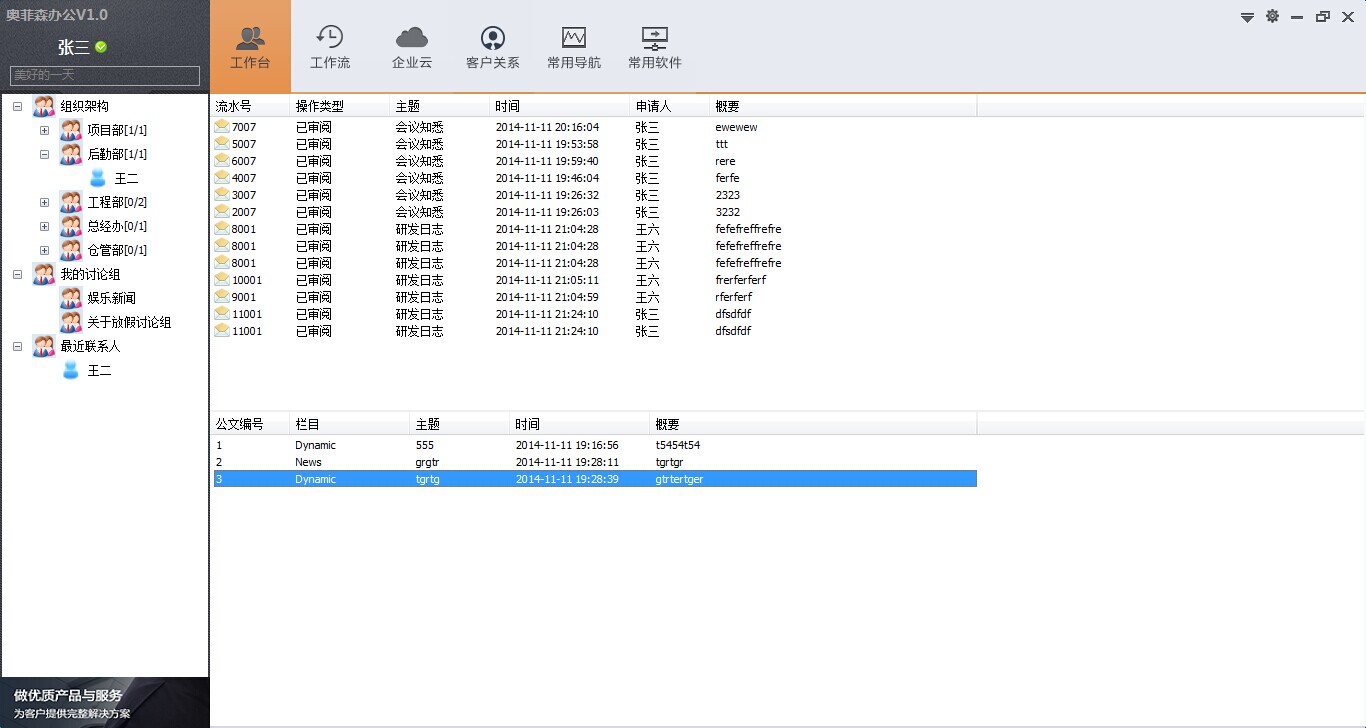Click timestamp 2014-11-11 19:53:58

coord(547,144)
